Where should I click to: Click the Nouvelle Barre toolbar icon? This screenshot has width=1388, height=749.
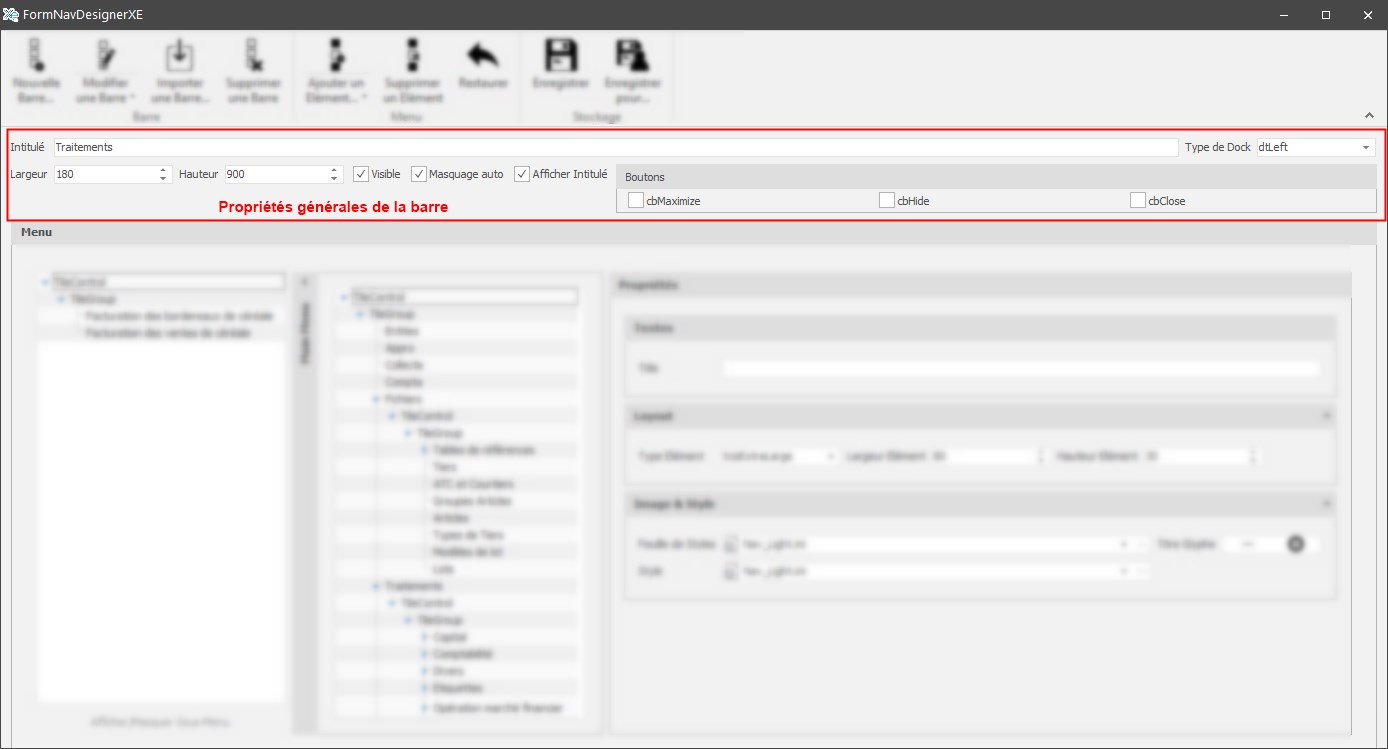[x=36, y=55]
